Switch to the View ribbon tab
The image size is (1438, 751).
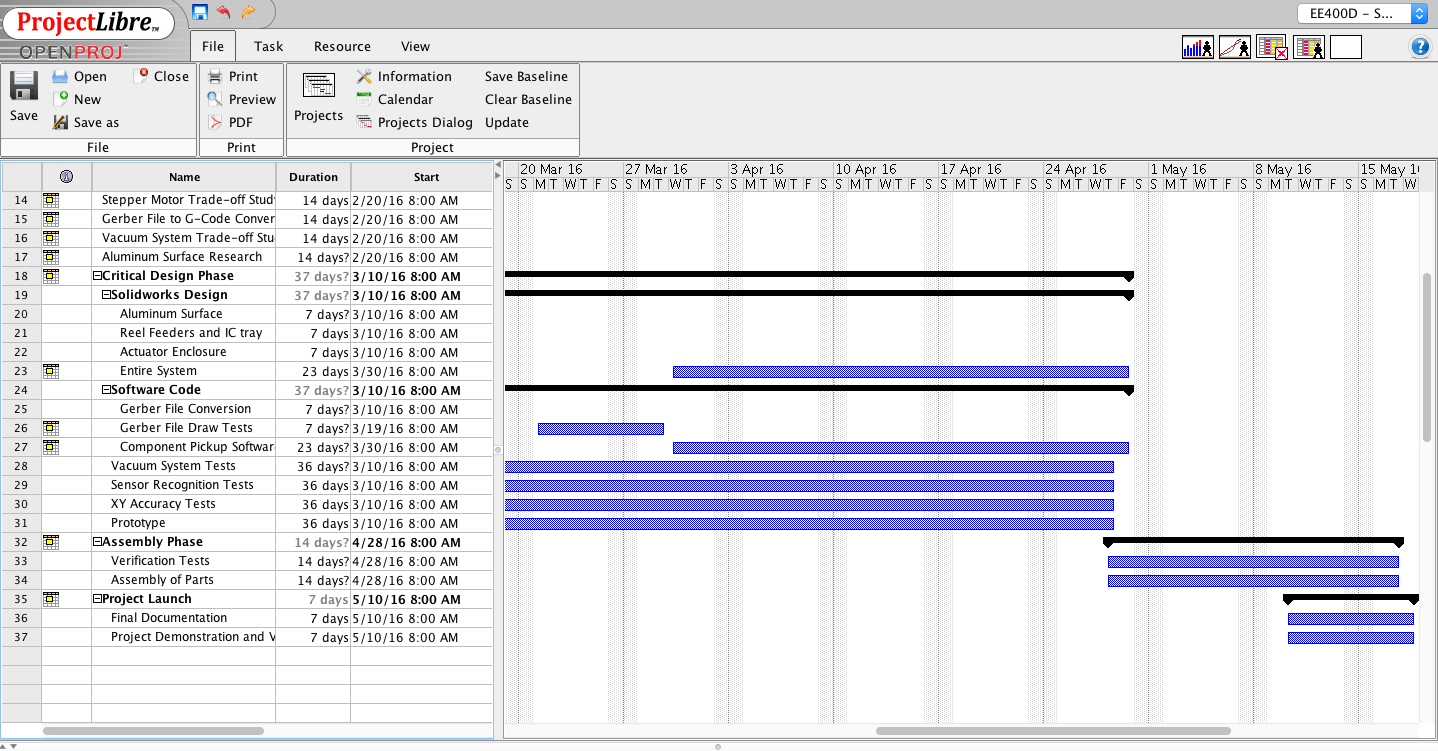coord(415,46)
